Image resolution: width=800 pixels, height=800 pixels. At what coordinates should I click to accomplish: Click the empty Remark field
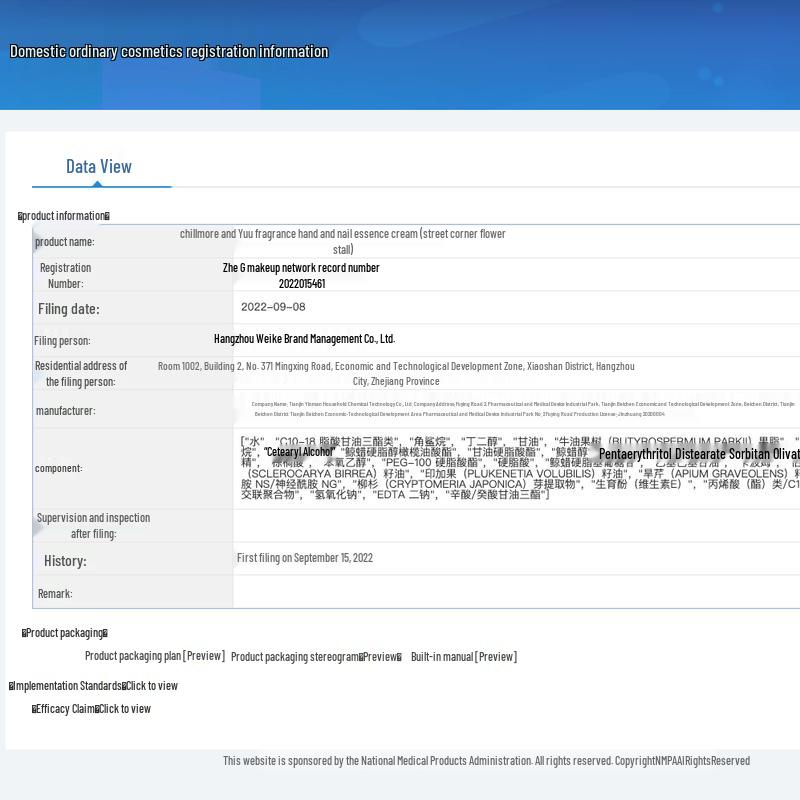(x=515, y=592)
